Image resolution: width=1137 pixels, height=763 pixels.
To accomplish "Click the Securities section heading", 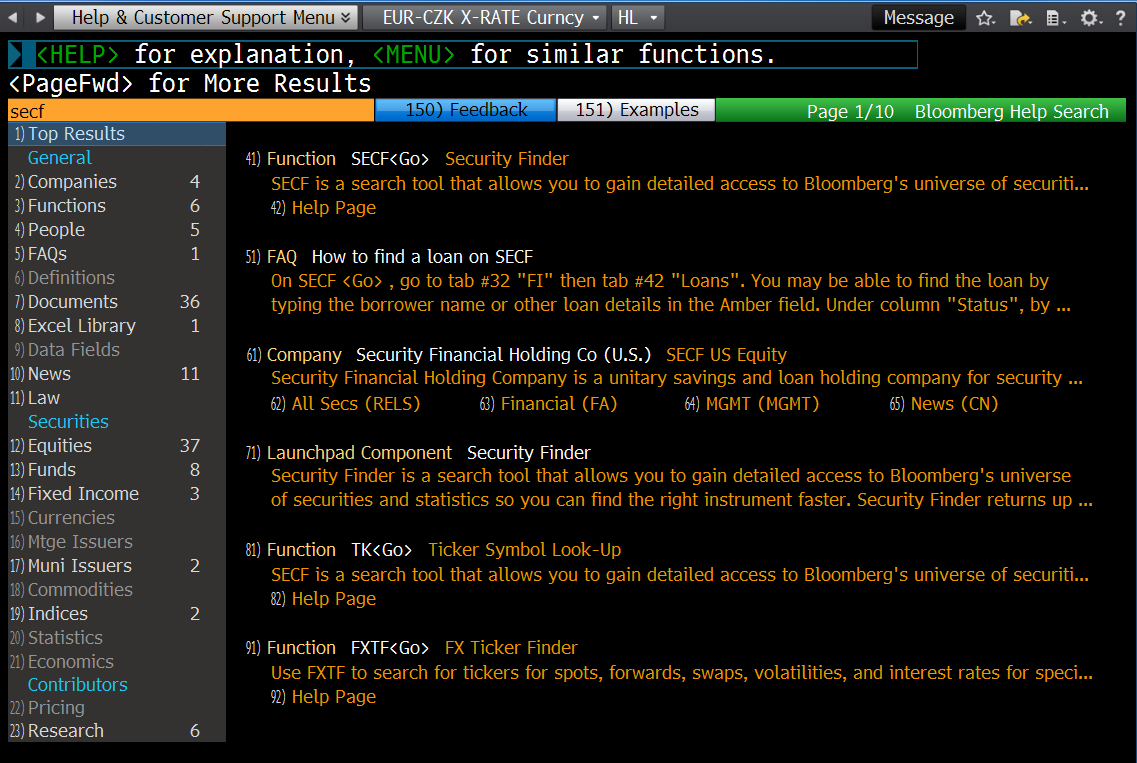I will (68, 422).
